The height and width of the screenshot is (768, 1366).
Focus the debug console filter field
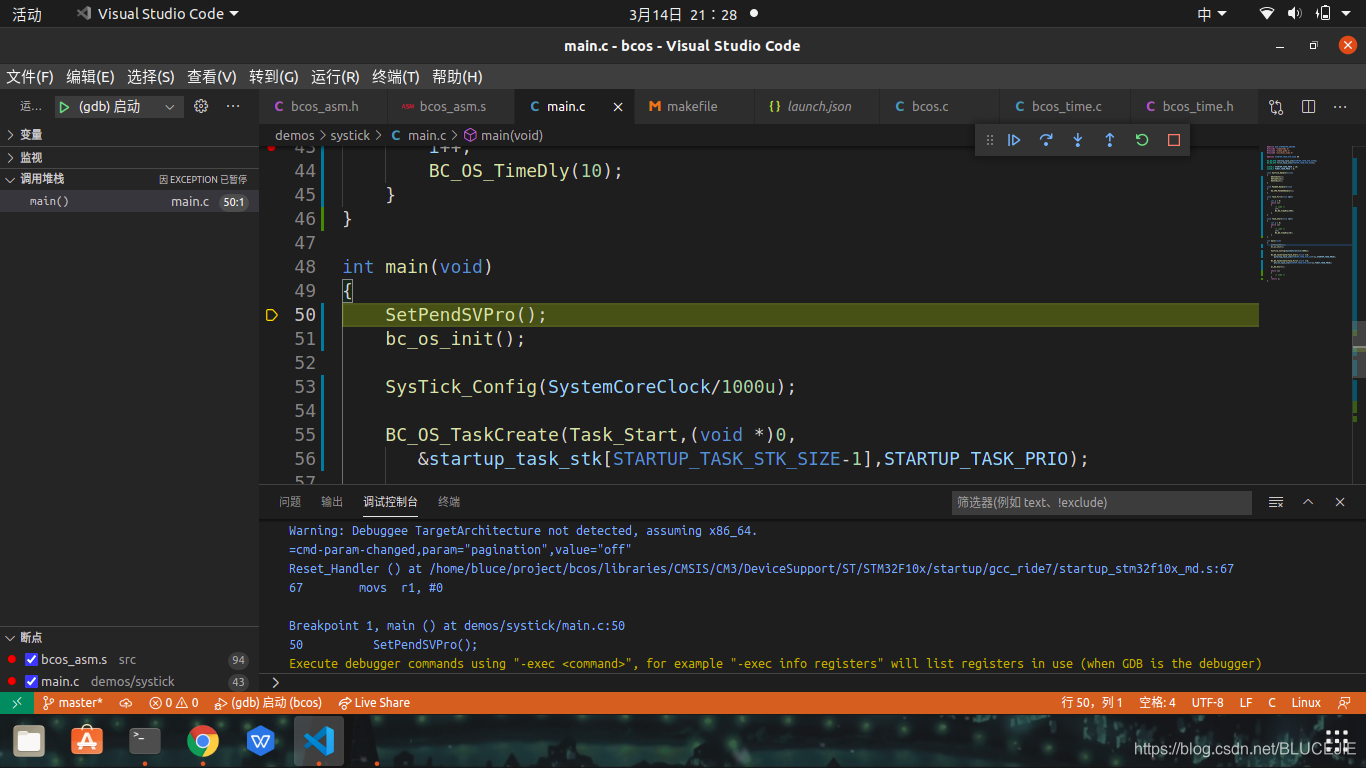(x=1102, y=502)
